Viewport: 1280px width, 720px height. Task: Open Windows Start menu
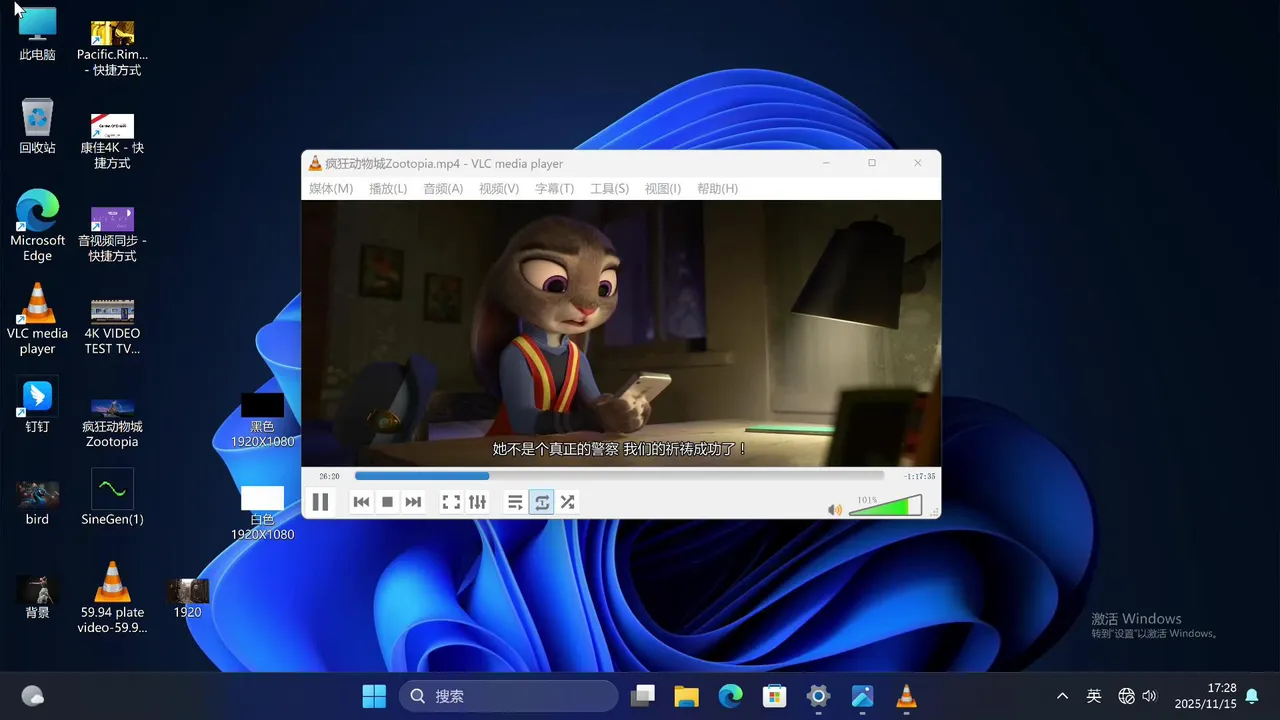374,696
